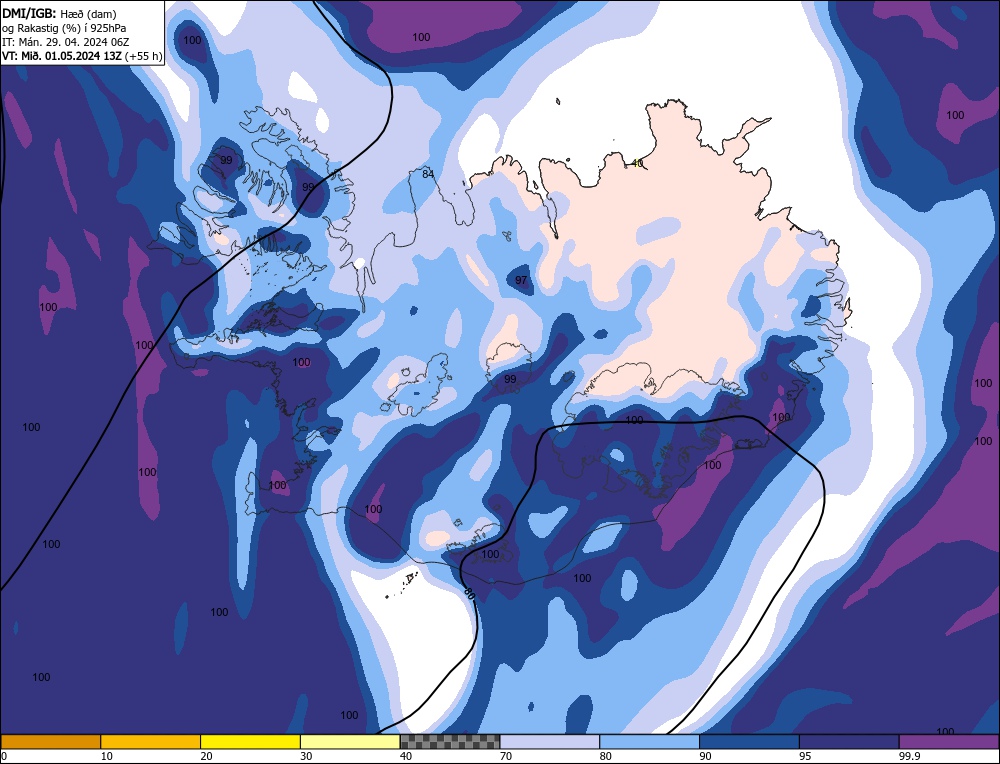Click the rotated "80" label on black contour line
The image size is (1000, 764).
point(469,593)
